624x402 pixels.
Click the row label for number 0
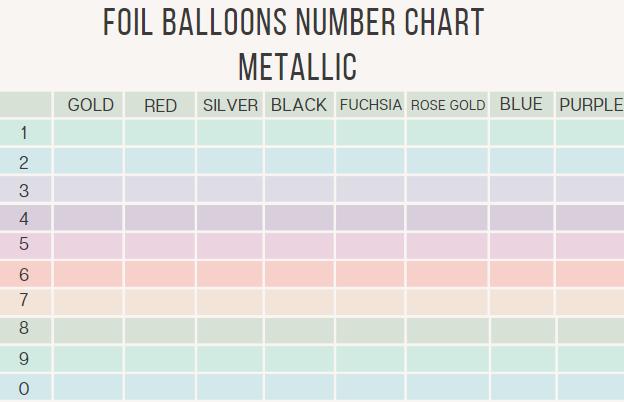[24, 388]
